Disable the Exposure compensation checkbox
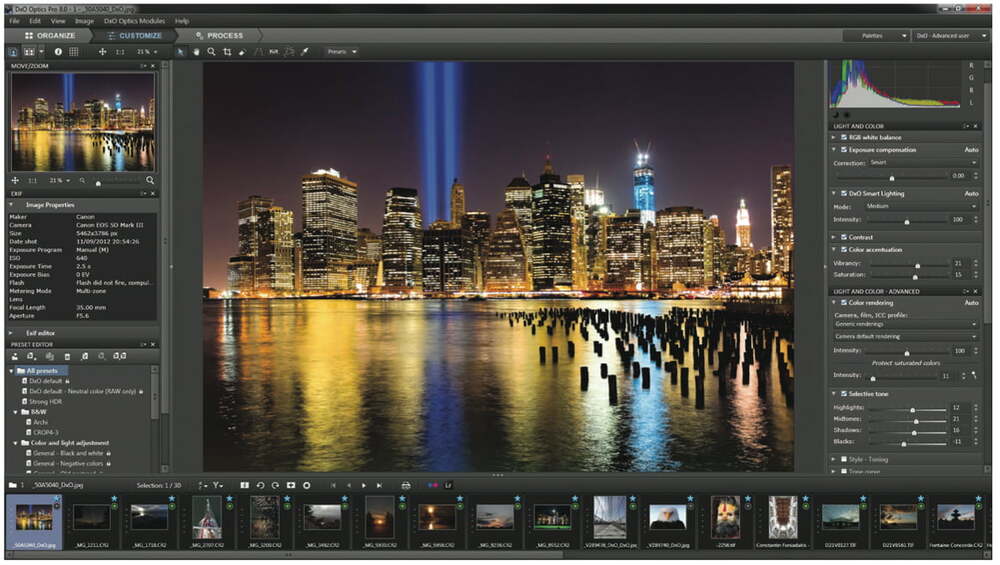Image resolution: width=1000 pixels, height=565 pixels. (845, 150)
